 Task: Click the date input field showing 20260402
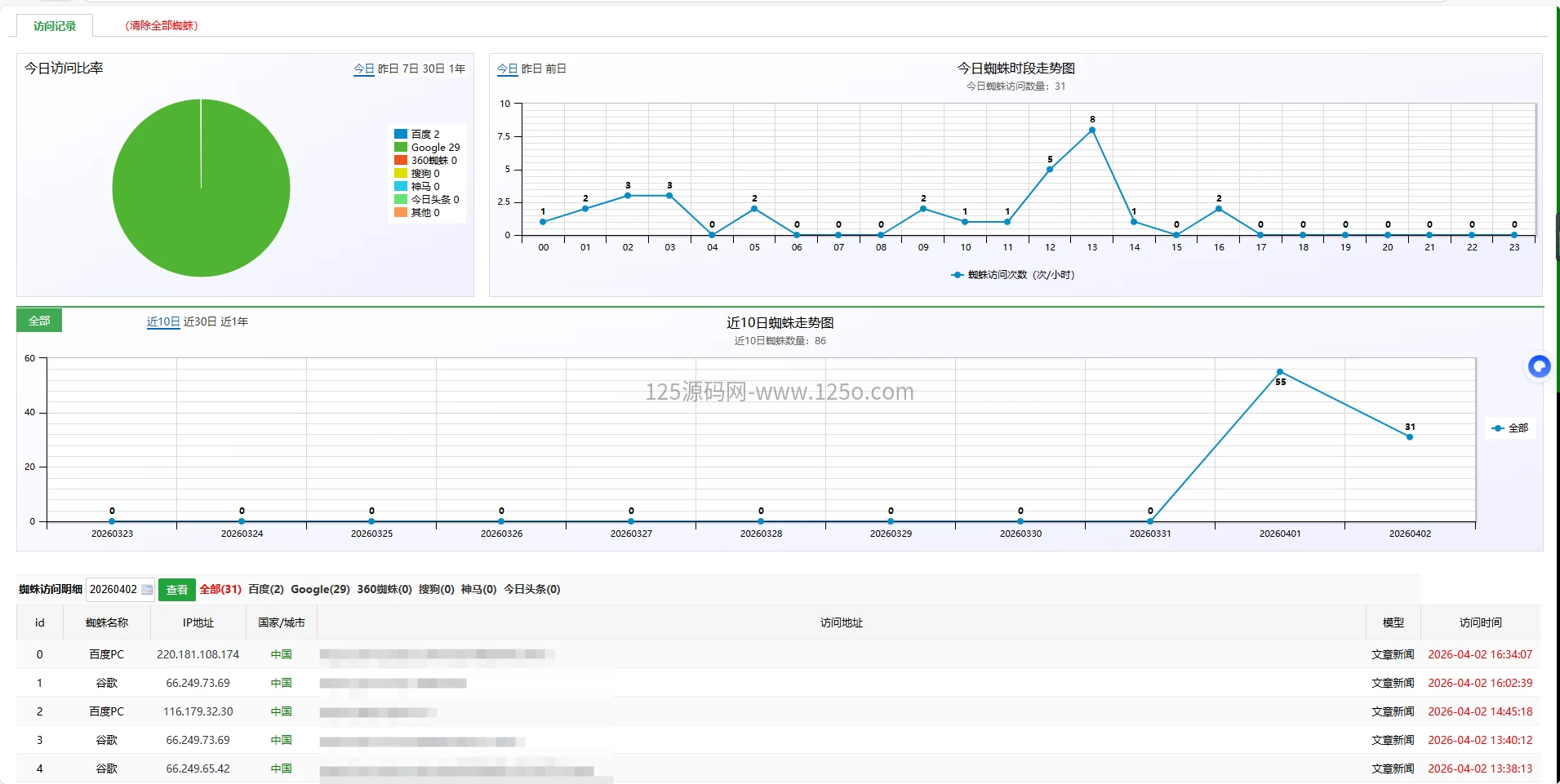pos(113,590)
